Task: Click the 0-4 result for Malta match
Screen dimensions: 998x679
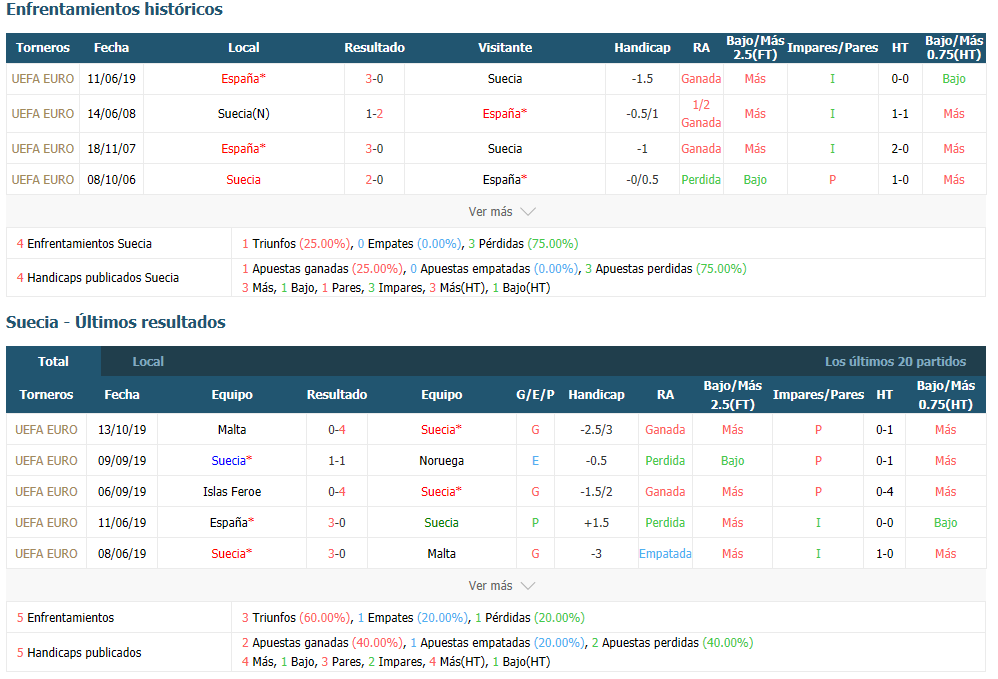Action: coord(337,430)
